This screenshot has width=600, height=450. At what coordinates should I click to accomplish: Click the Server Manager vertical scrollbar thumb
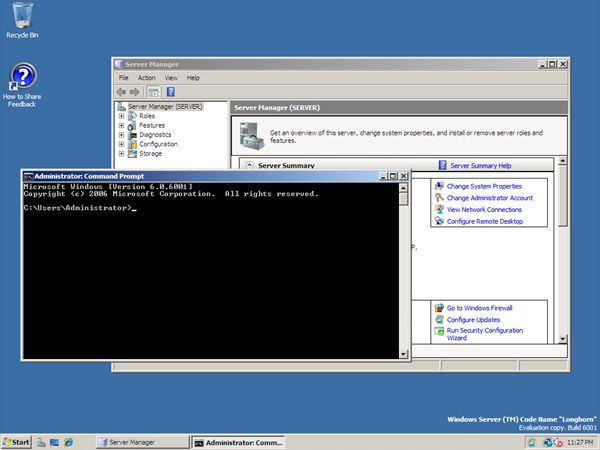pos(562,196)
